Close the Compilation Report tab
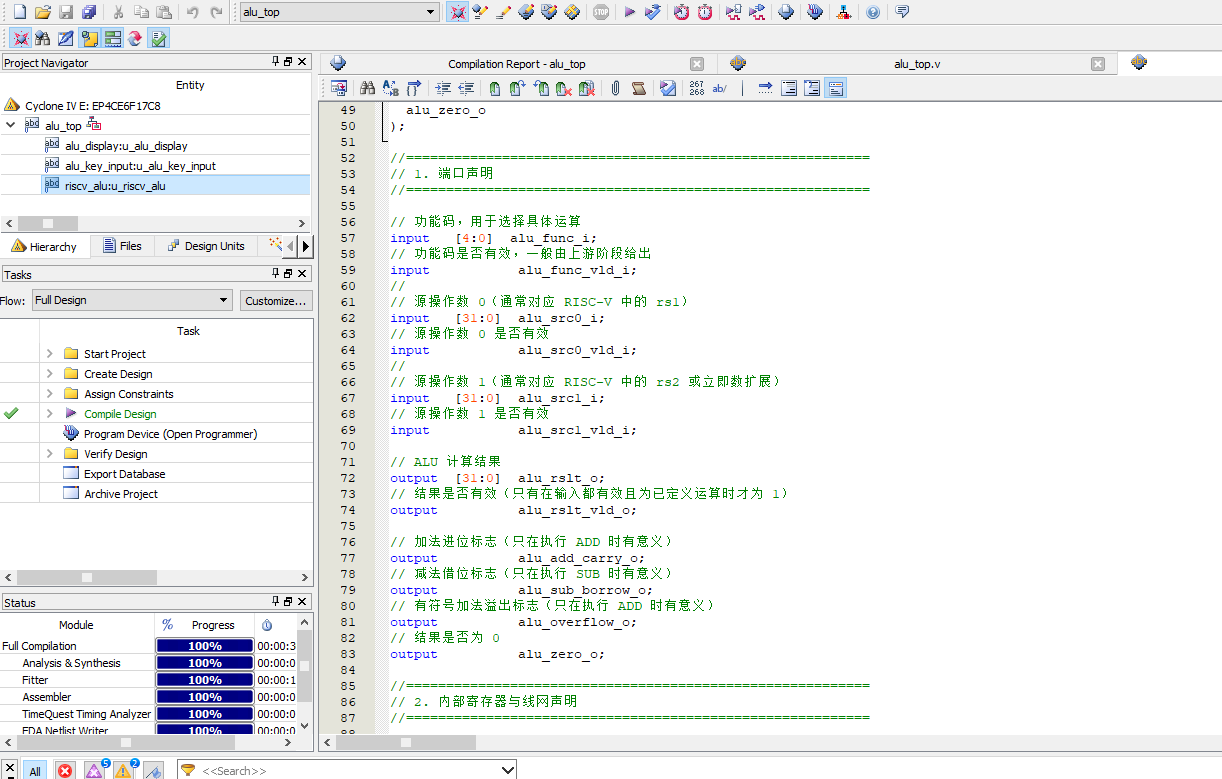 [x=697, y=64]
